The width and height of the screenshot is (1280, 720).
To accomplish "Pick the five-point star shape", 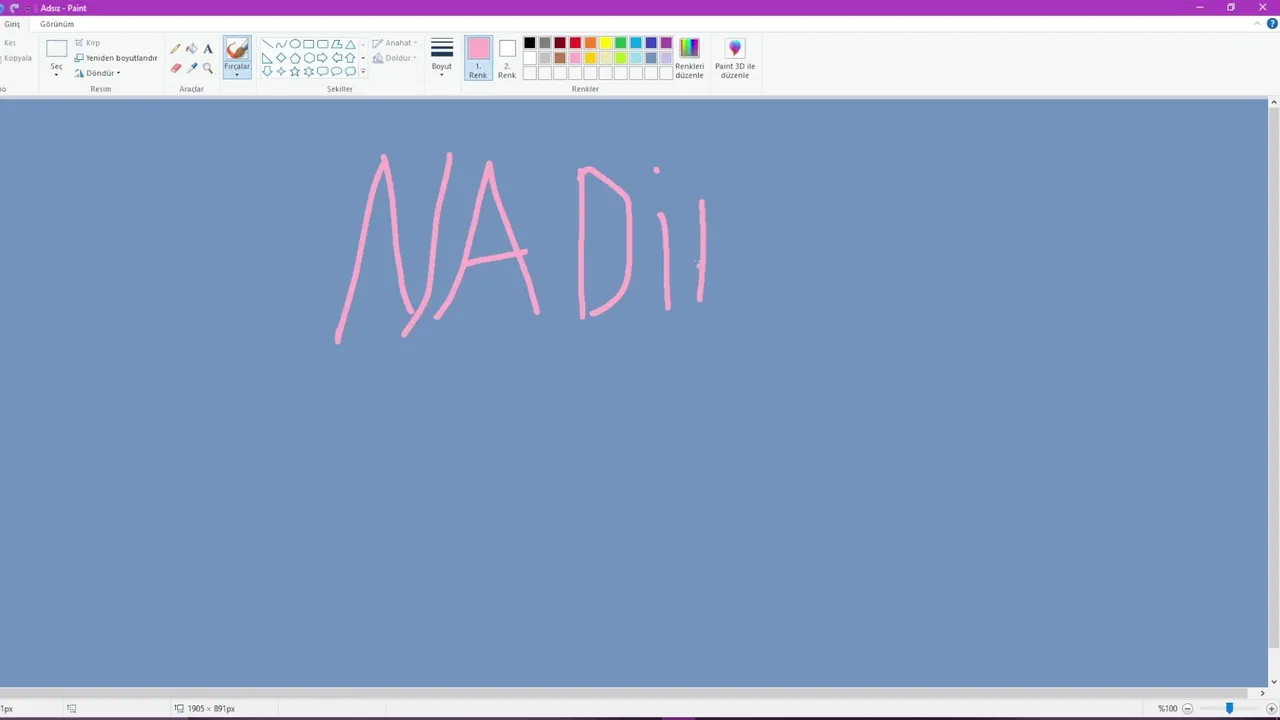I will click(x=295, y=72).
